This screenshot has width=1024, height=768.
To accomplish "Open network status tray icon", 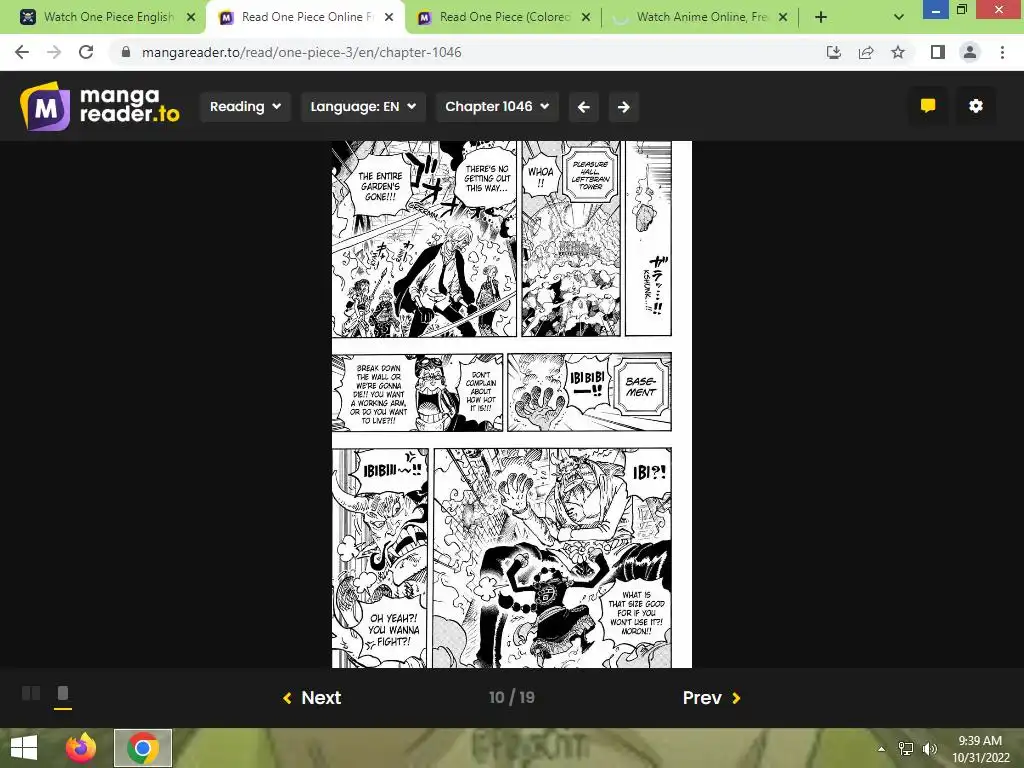I will (906, 748).
